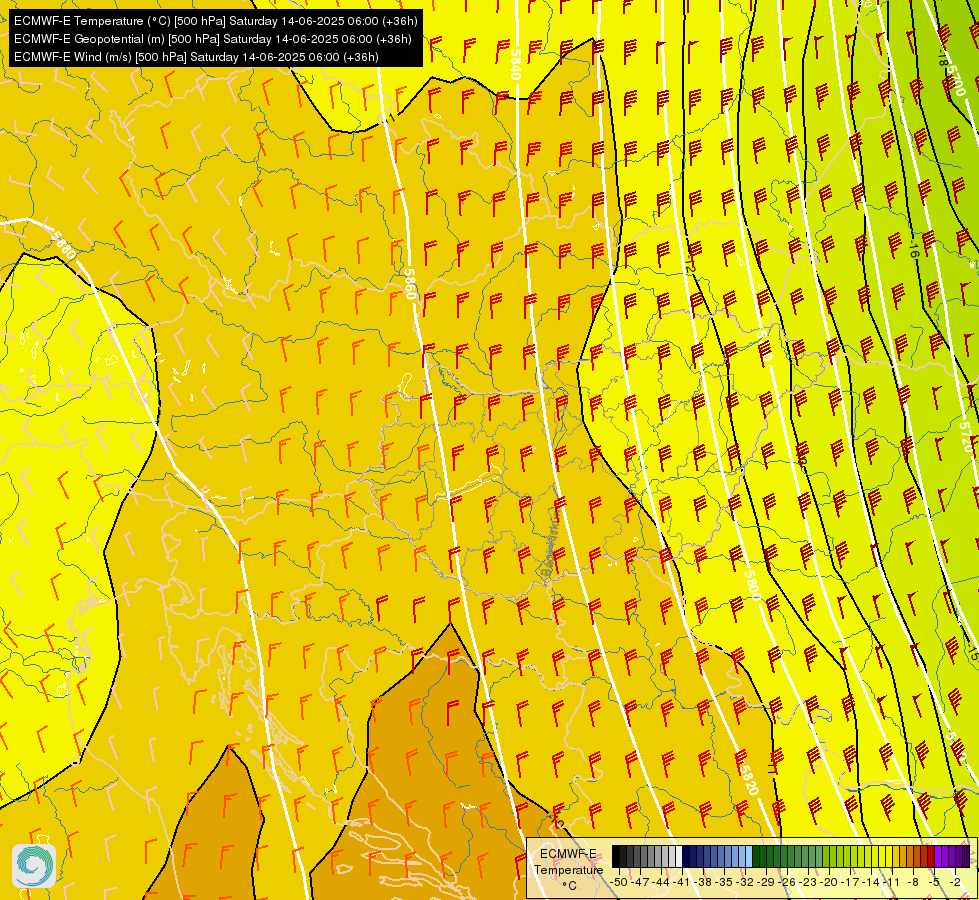Click the -17 legend scale value
This screenshot has height=900, width=979.
click(x=850, y=882)
